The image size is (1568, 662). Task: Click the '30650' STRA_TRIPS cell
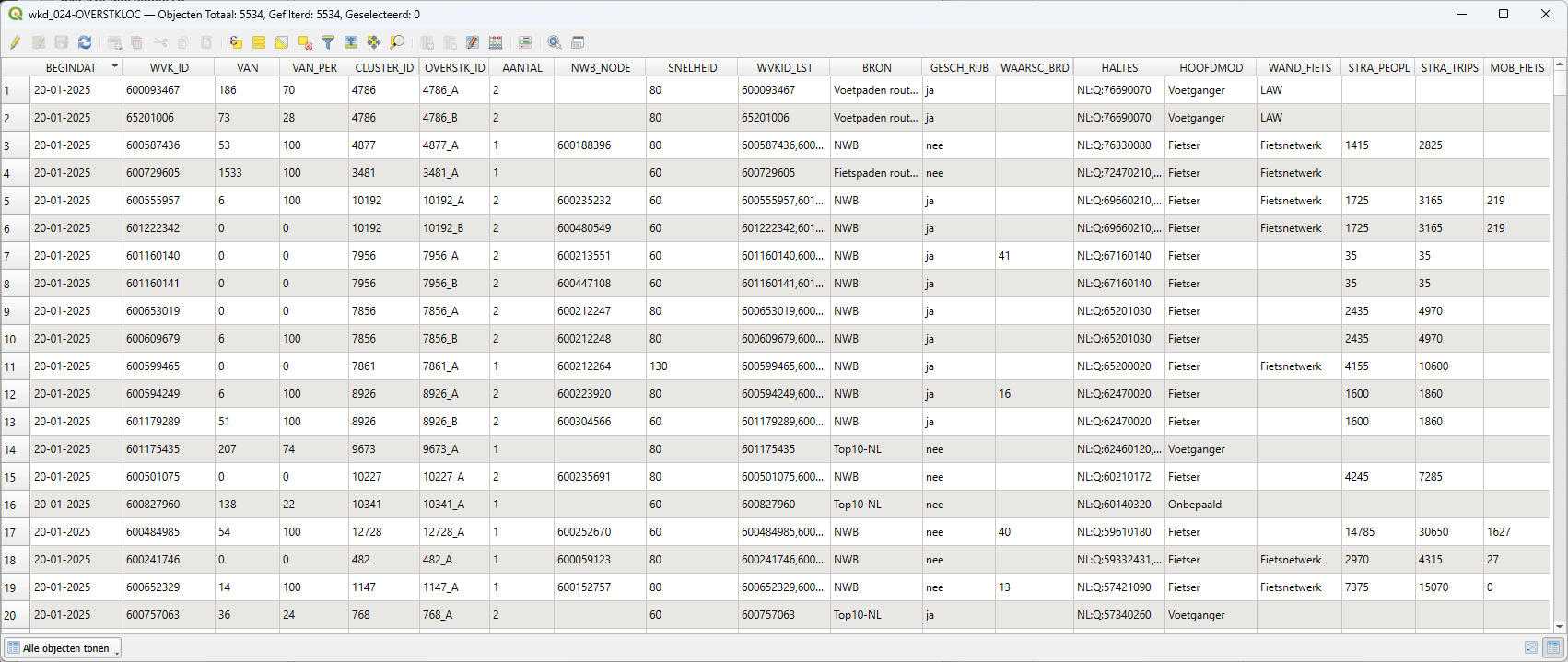click(x=1449, y=532)
